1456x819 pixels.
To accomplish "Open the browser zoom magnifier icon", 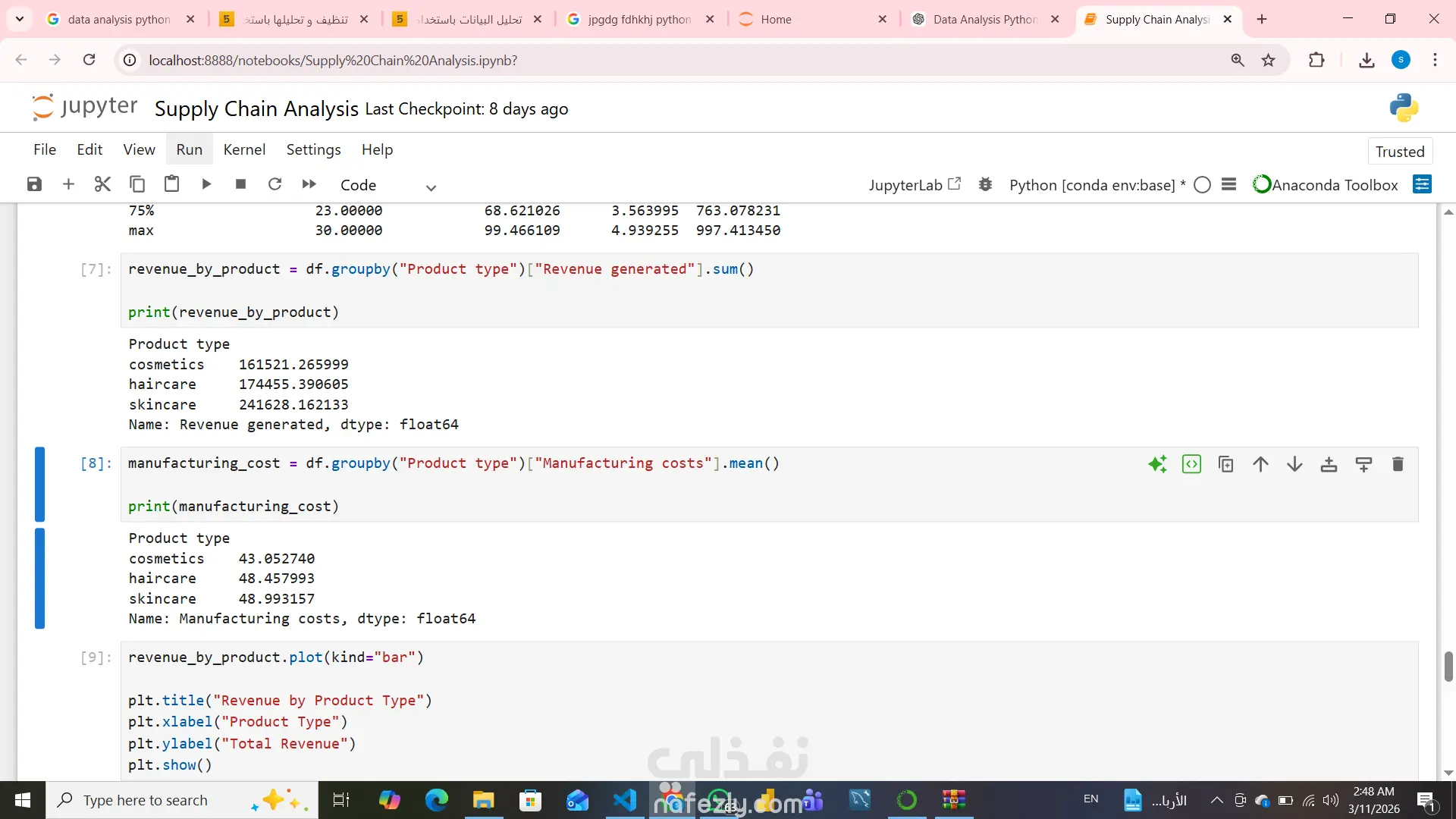I will pos(1238,60).
